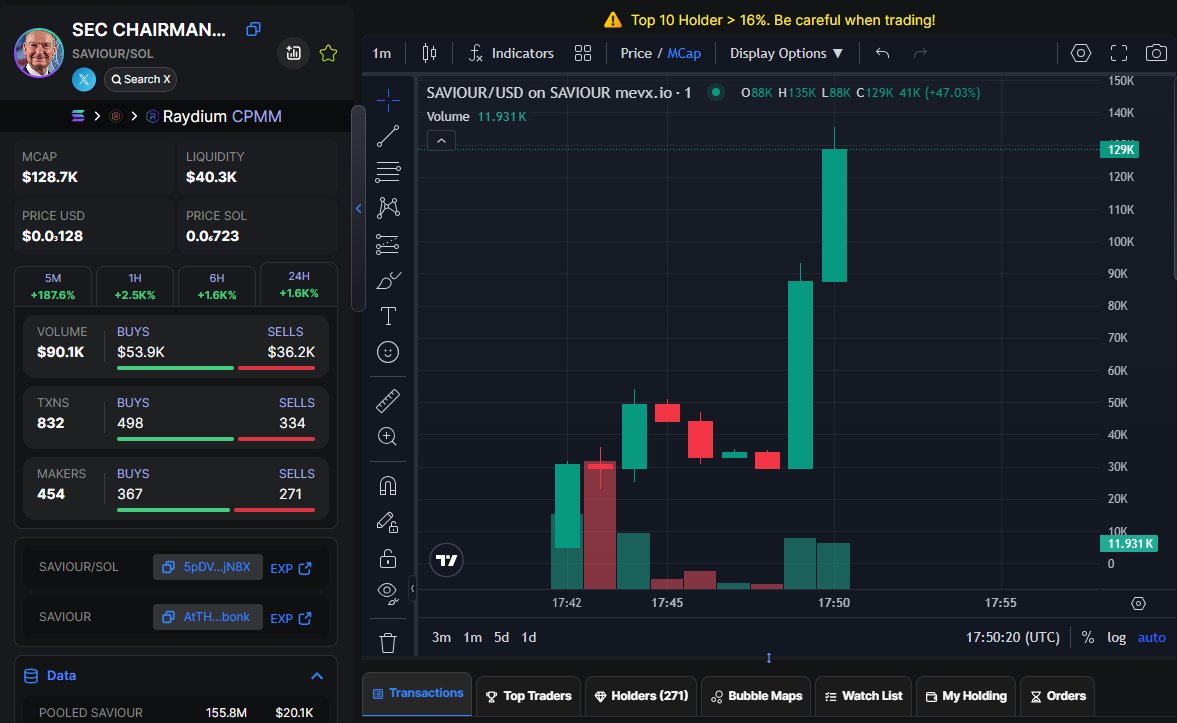Open the time axis settings gear
1177x723 pixels.
pyautogui.click(x=1139, y=604)
